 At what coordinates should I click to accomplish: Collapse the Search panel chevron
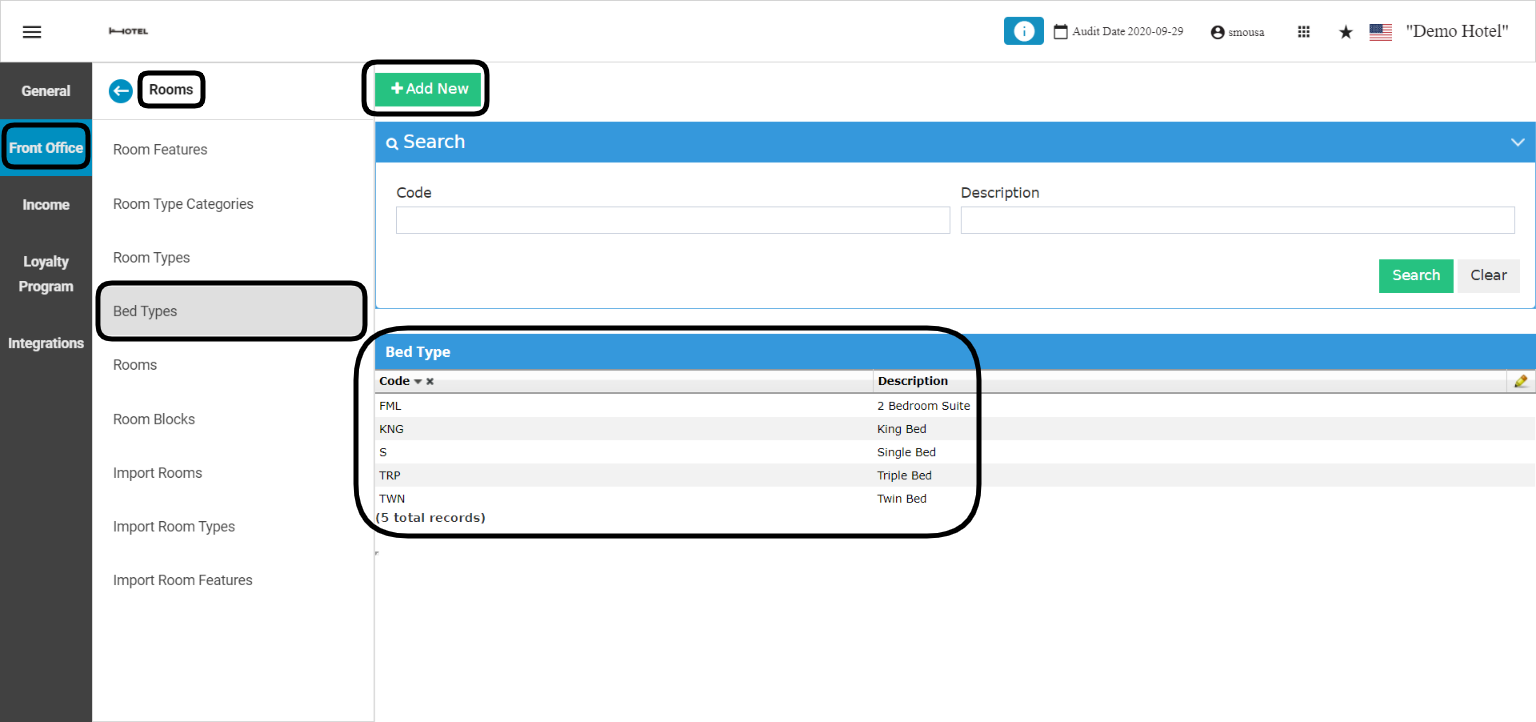coord(1517,142)
